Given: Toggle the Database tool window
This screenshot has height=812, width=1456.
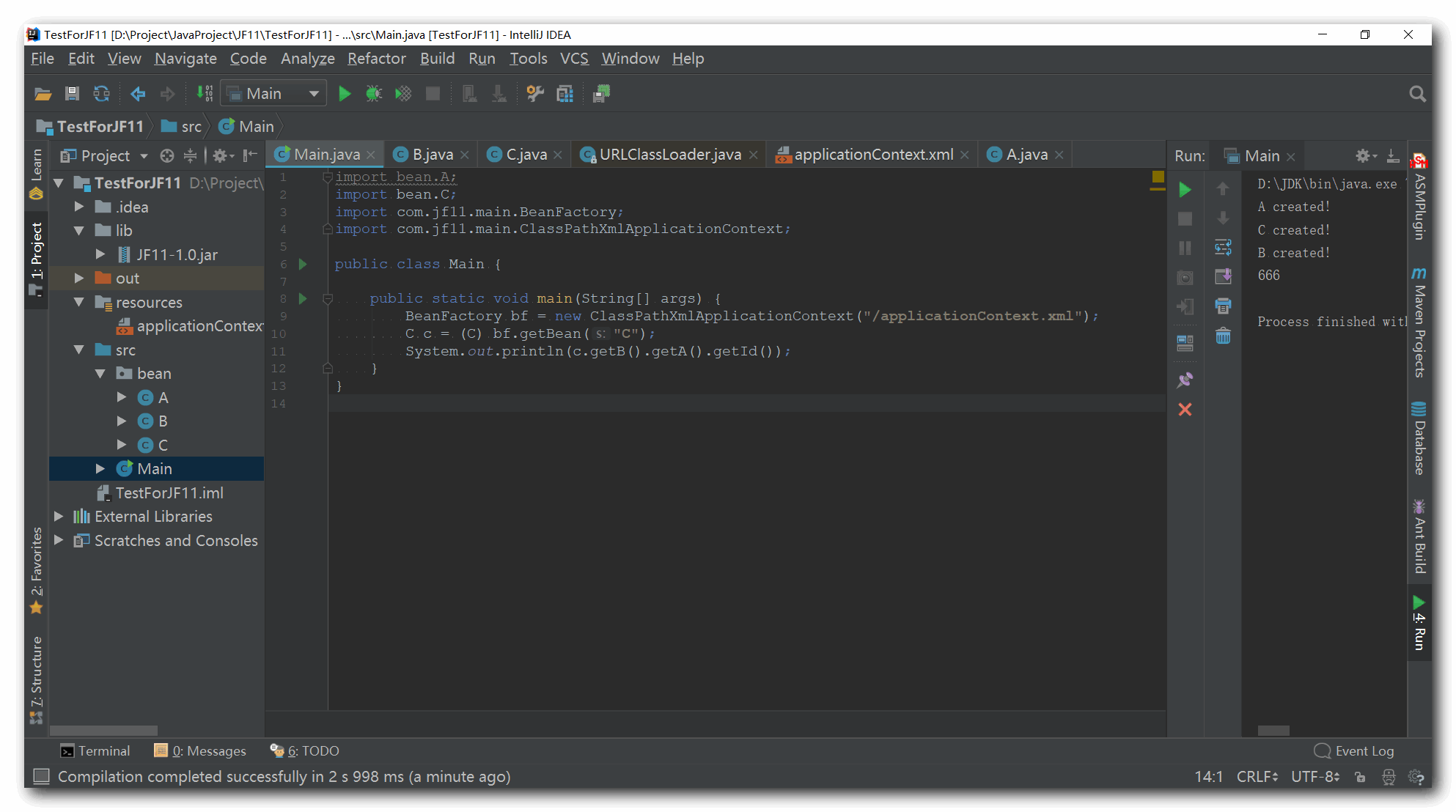Looking at the screenshot, I should tap(1420, 438).
